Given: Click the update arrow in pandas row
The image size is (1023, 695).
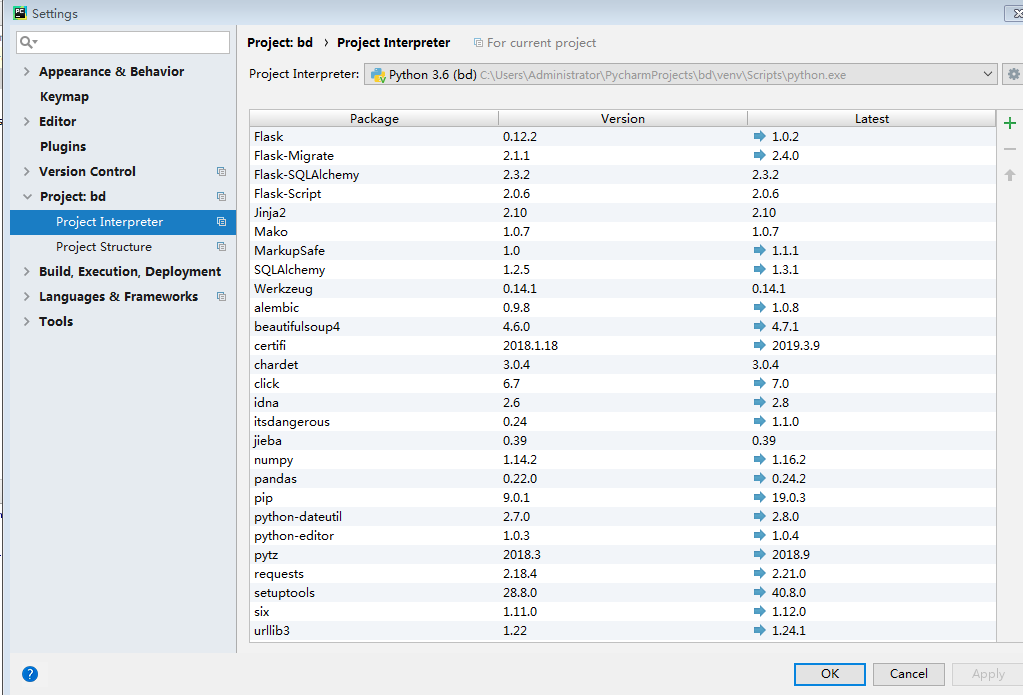Looking at the screenshot, I should [x=759, y=478].
